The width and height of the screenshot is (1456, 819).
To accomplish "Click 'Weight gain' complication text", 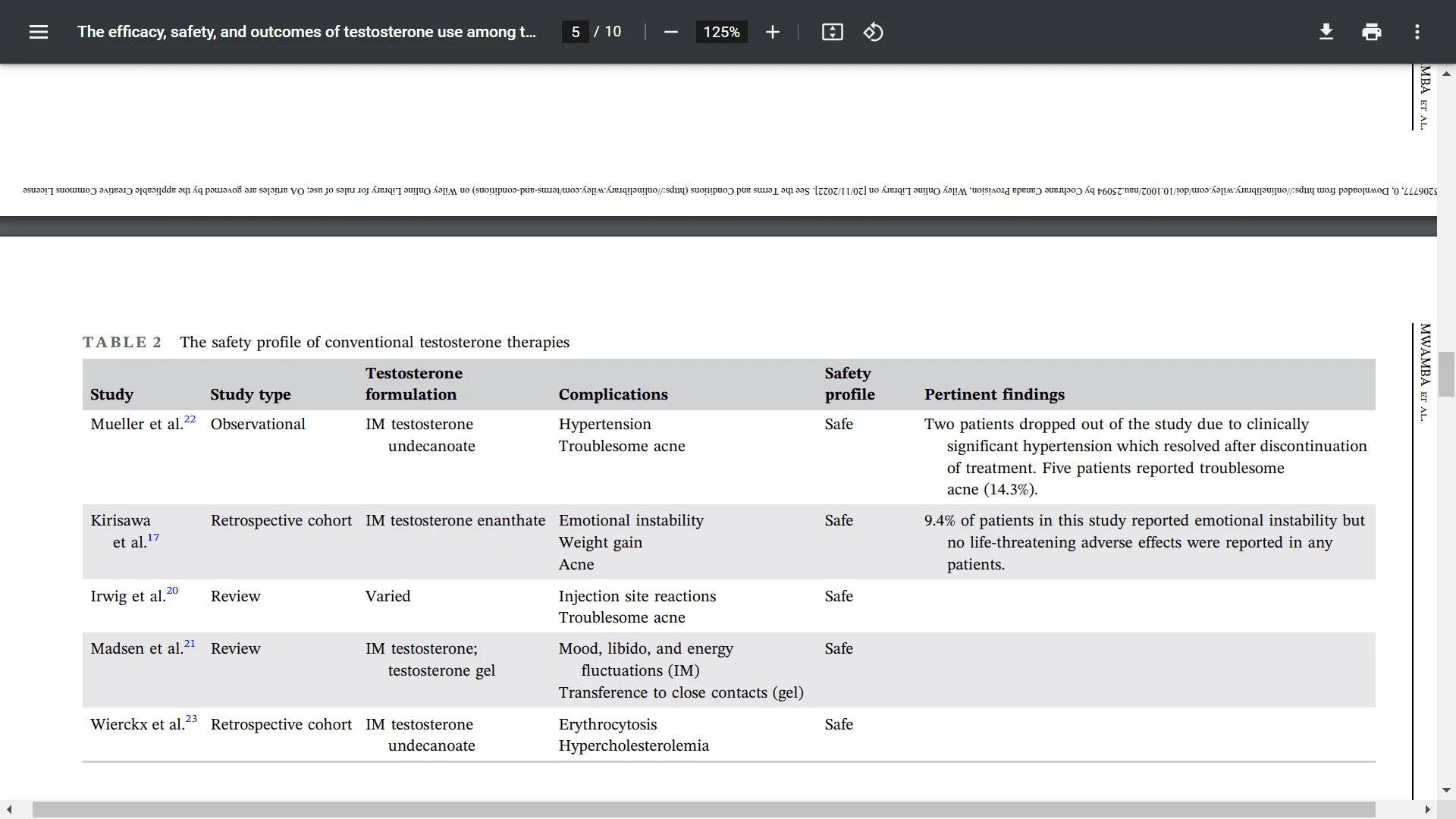I will (x=600, y=542).
